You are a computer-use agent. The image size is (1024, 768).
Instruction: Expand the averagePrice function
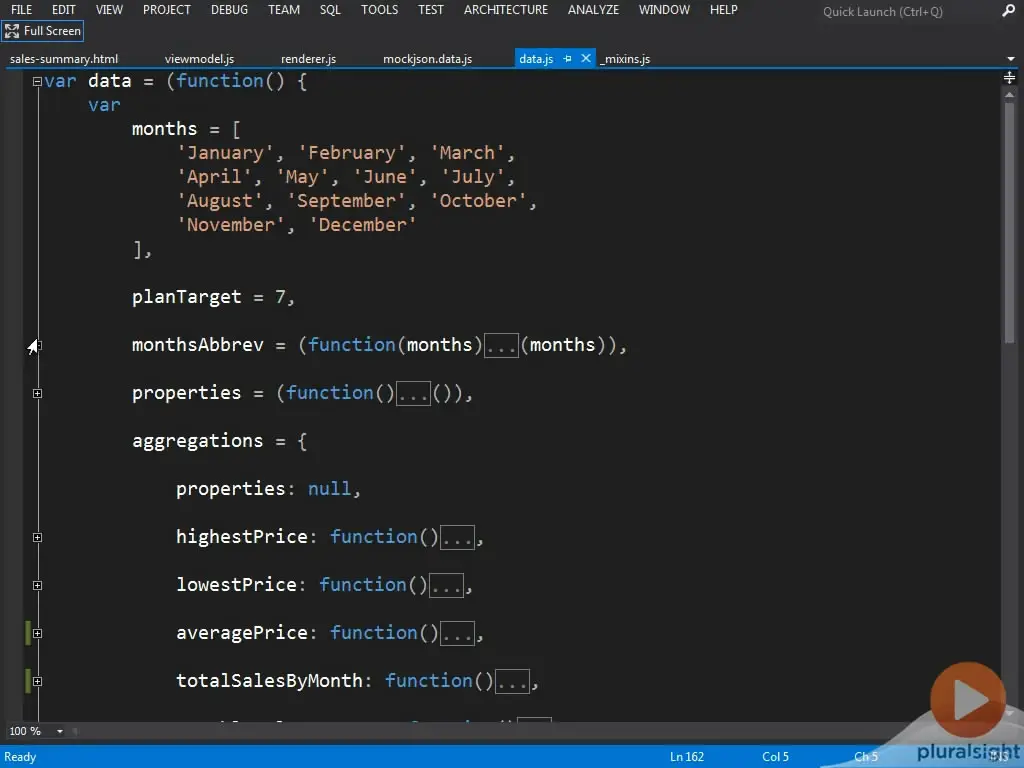coord(37,633)
